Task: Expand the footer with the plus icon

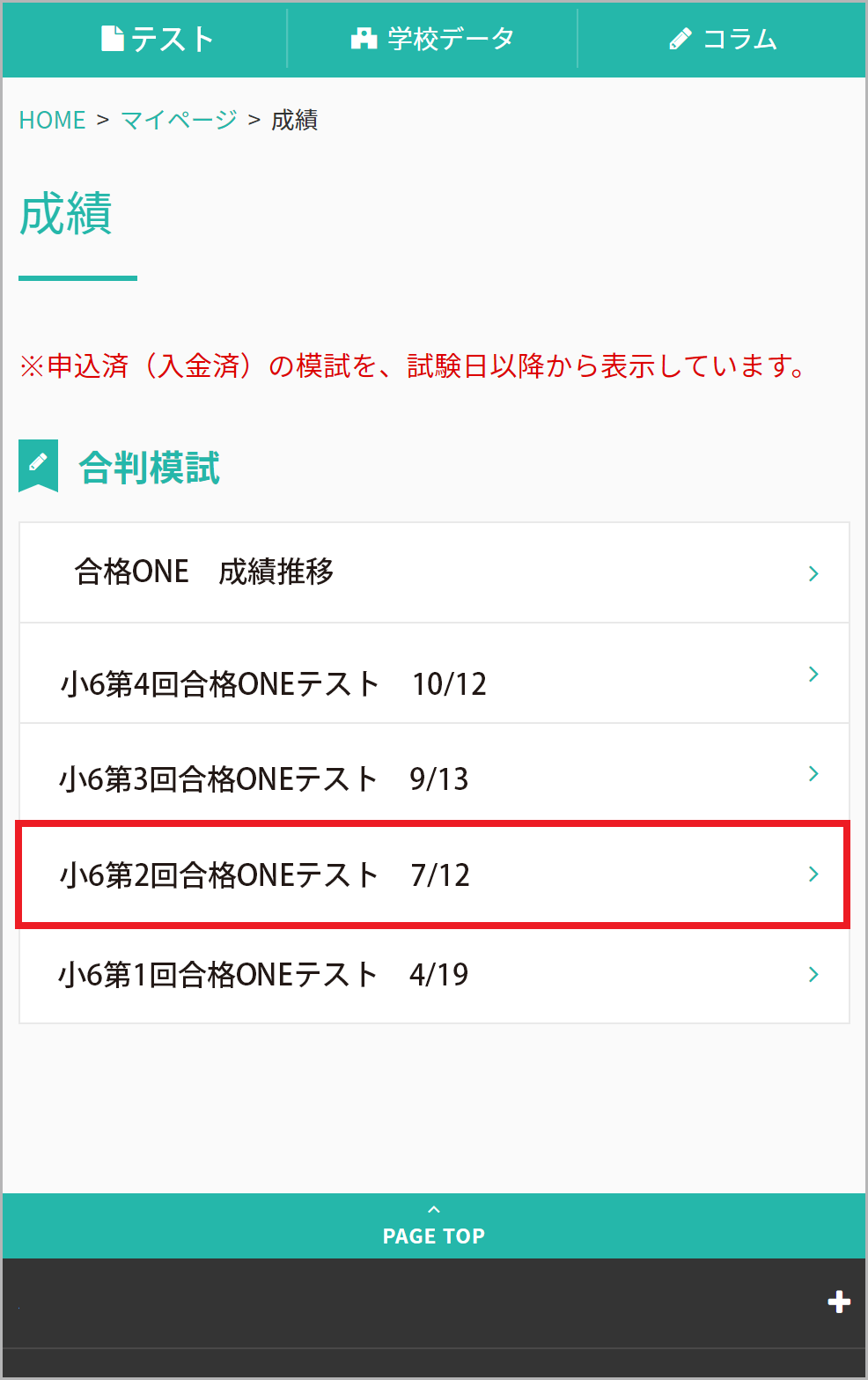Action: coord(839,1302)
